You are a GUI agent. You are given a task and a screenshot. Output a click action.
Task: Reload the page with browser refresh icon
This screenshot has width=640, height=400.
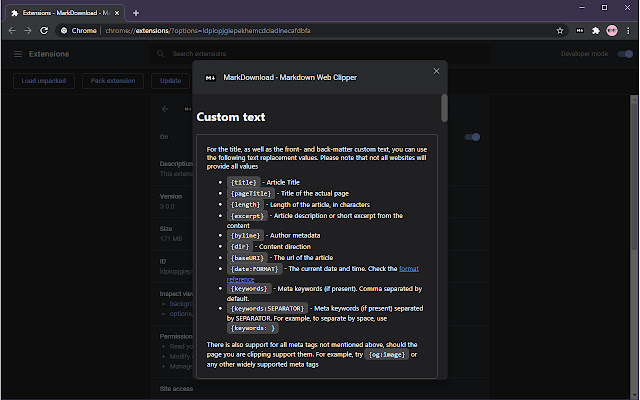point(44,30)
